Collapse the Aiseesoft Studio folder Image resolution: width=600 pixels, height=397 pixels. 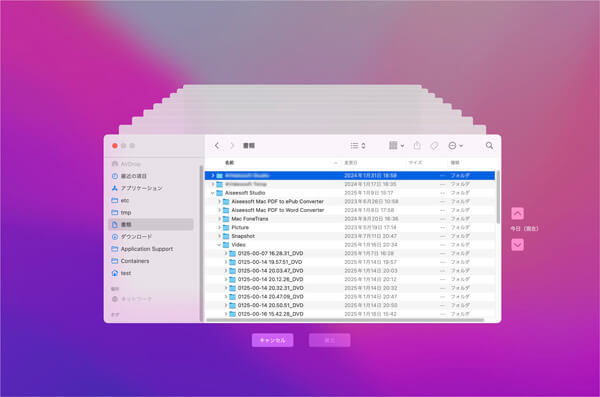(x=213, y=193)
